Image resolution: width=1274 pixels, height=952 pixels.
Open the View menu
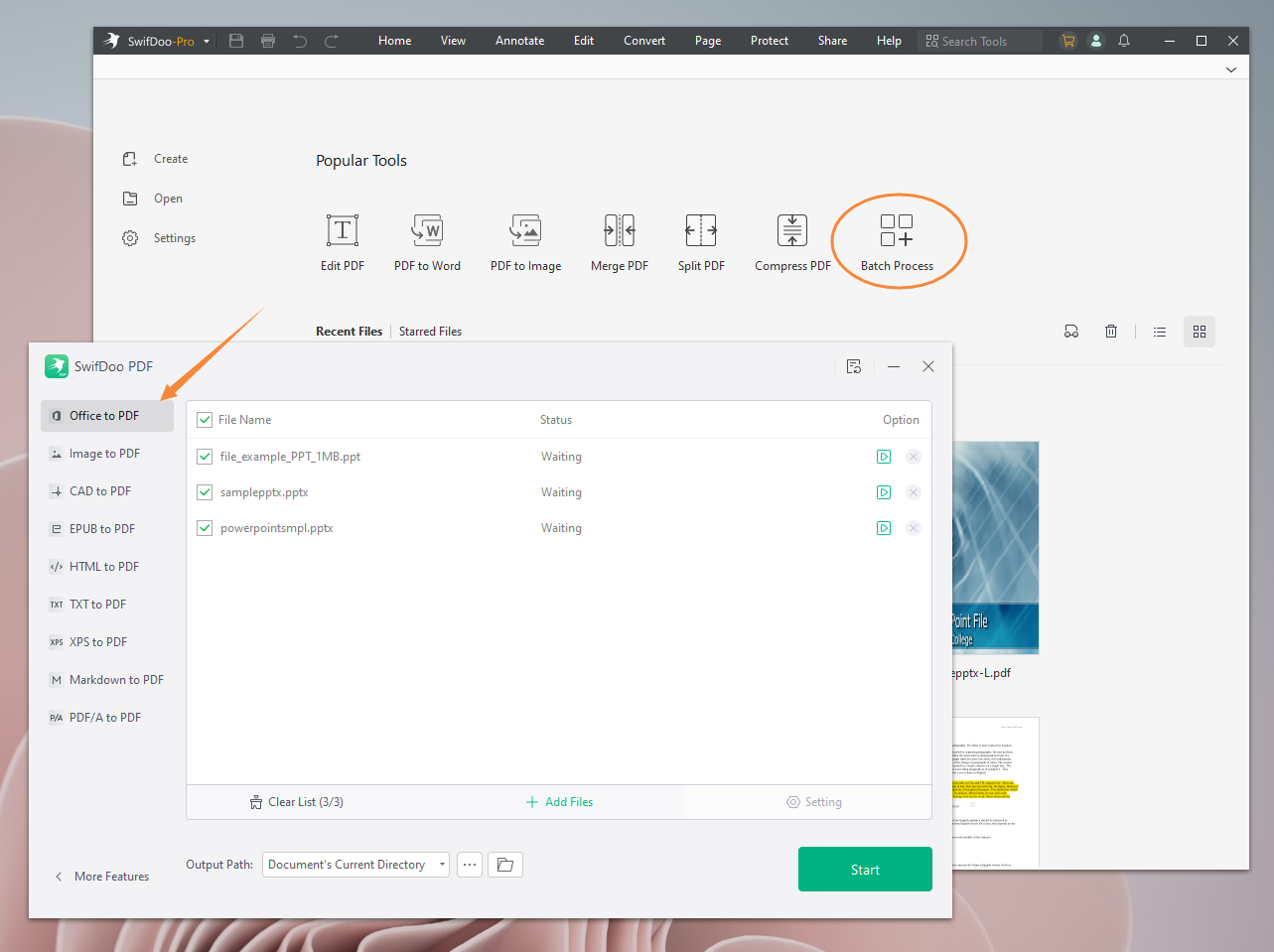pyautogui.click(x=453, y=41)
